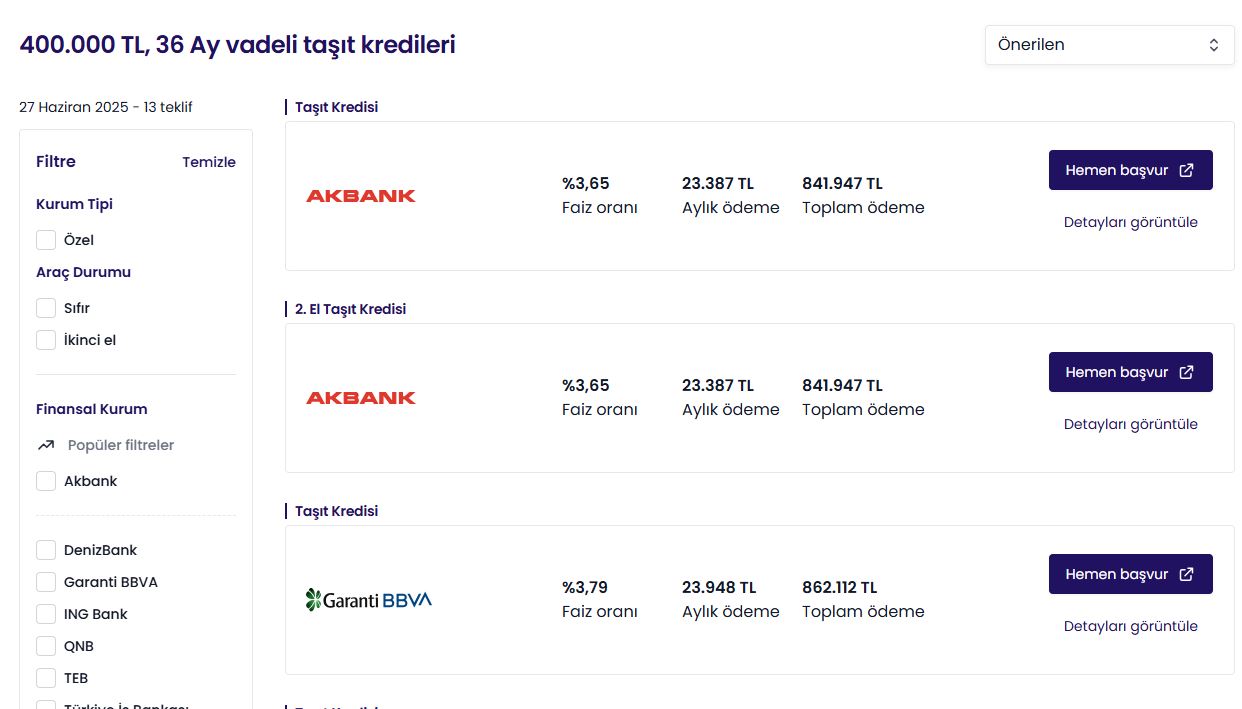1242x709 pixels.
Task: Click external link icon on first Hemen başvur
Action: pyautogui.click(x=1186, y=170)
